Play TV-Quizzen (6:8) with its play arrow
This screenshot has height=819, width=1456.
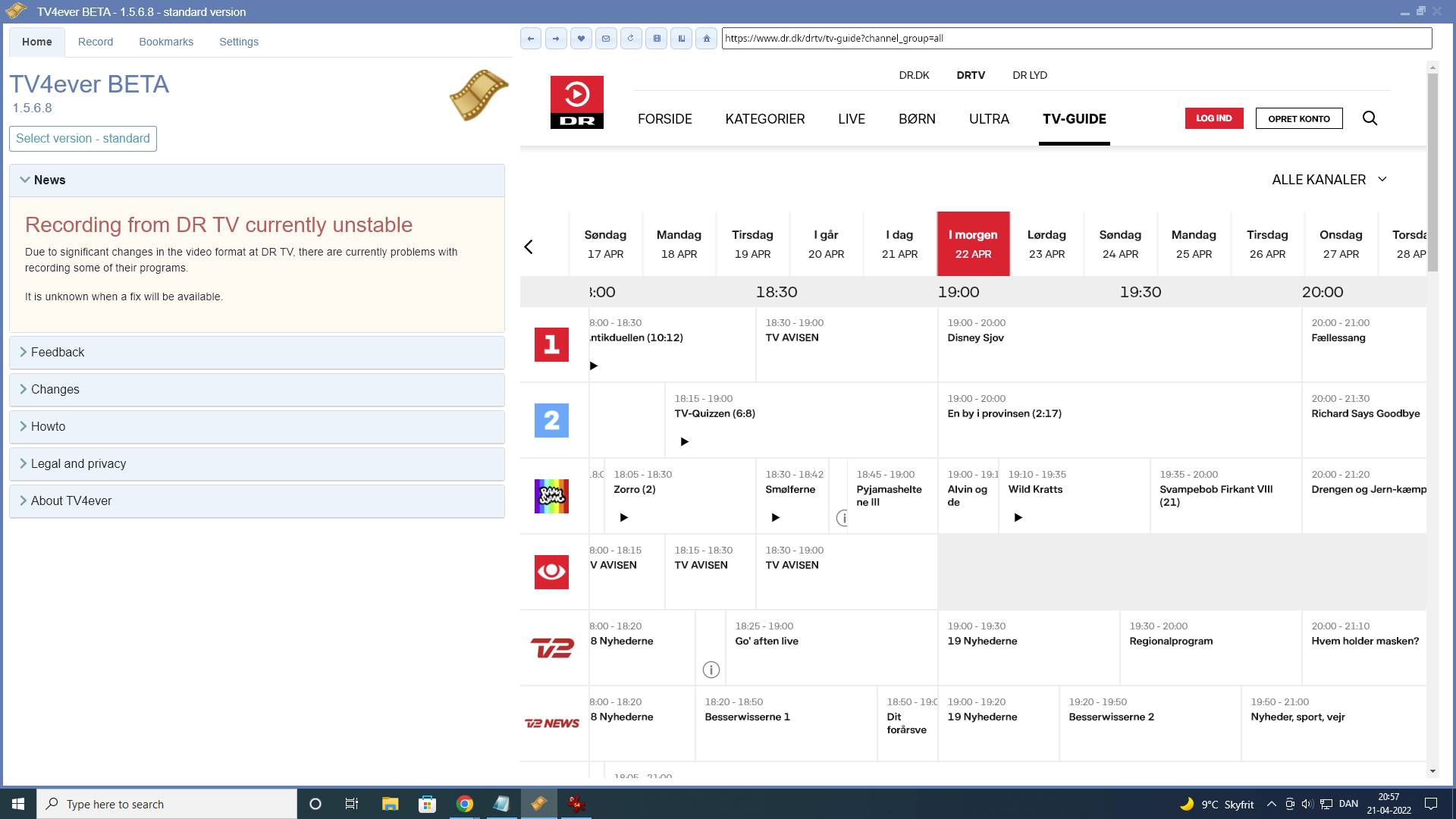(x=684, y=441)
